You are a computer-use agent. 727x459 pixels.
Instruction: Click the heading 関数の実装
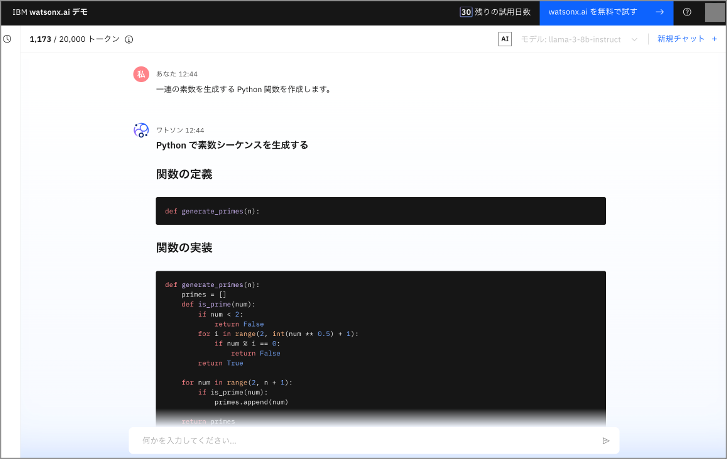pyautogui.click(x=184, y=248)
